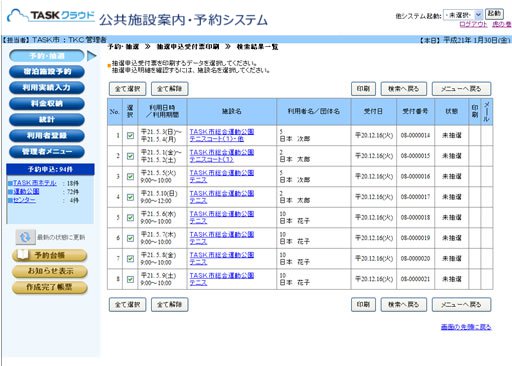The image size is (512, 366).
Task: Click メニューへ戻る above the table
Action: (461, 89)
